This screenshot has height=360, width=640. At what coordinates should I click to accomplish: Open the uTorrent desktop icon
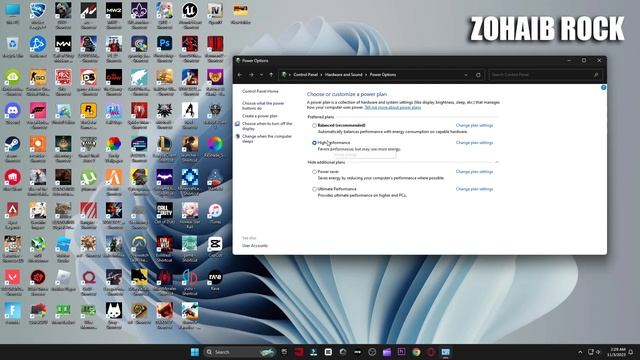tap(89, 181)
